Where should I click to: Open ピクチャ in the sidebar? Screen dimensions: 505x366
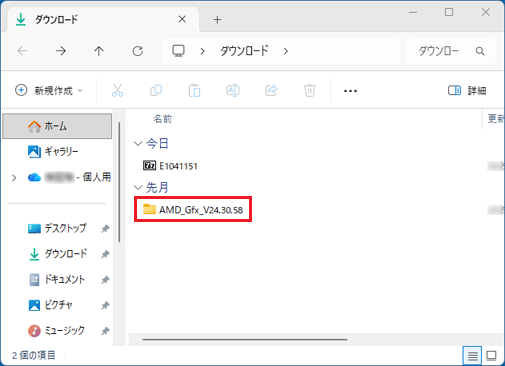(50, 305)
